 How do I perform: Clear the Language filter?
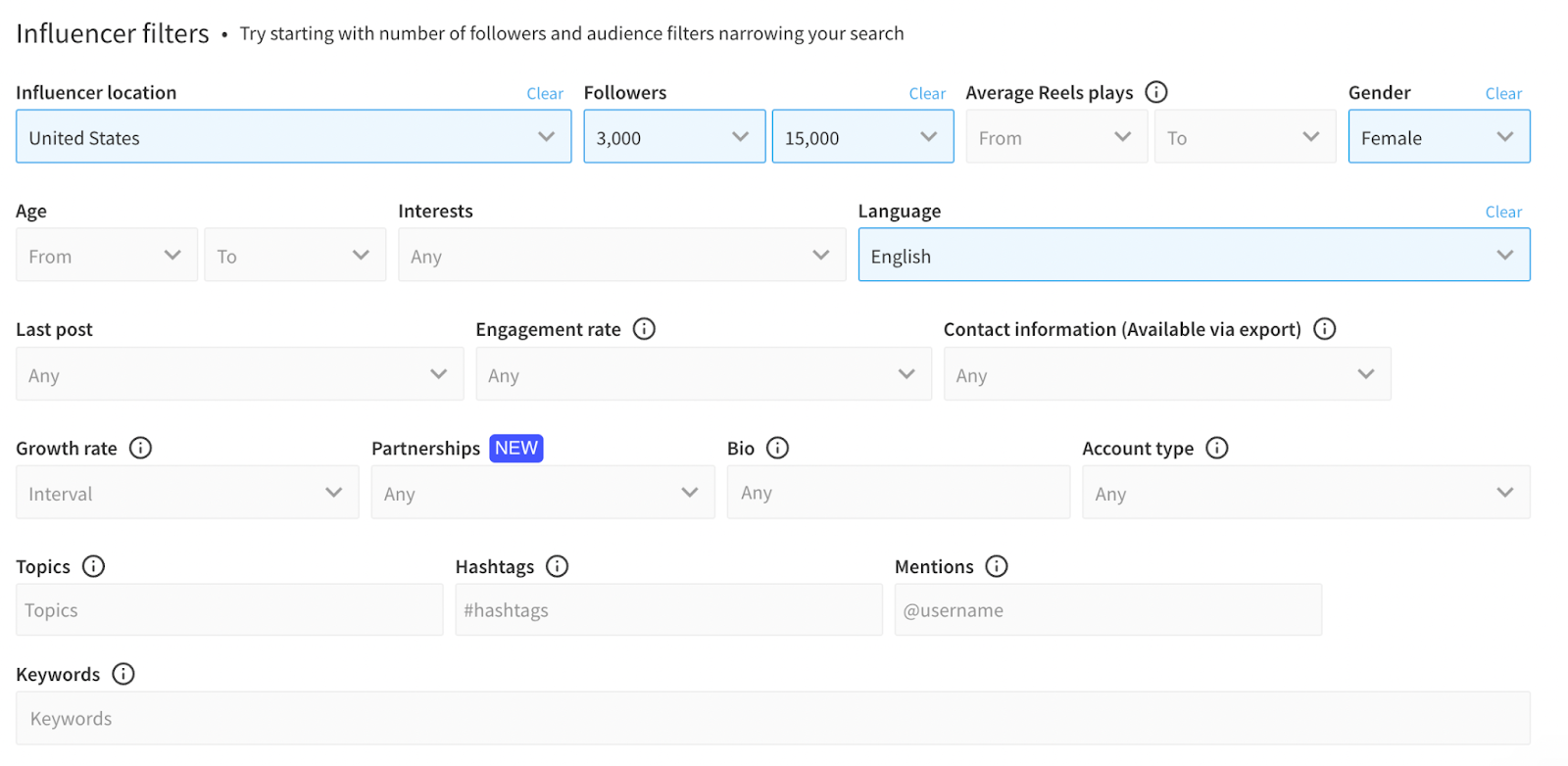(1502, 213)
